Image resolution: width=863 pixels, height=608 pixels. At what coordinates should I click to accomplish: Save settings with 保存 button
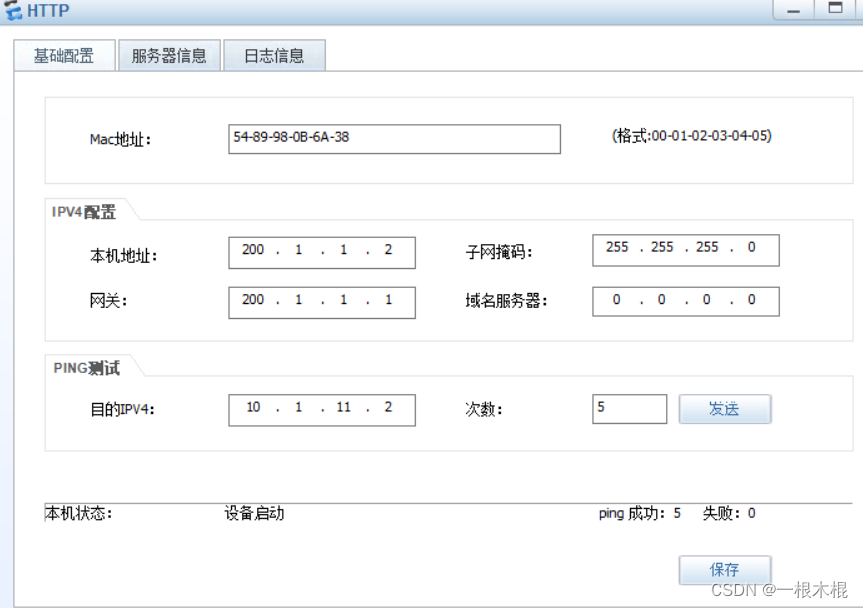click(725, 569)
